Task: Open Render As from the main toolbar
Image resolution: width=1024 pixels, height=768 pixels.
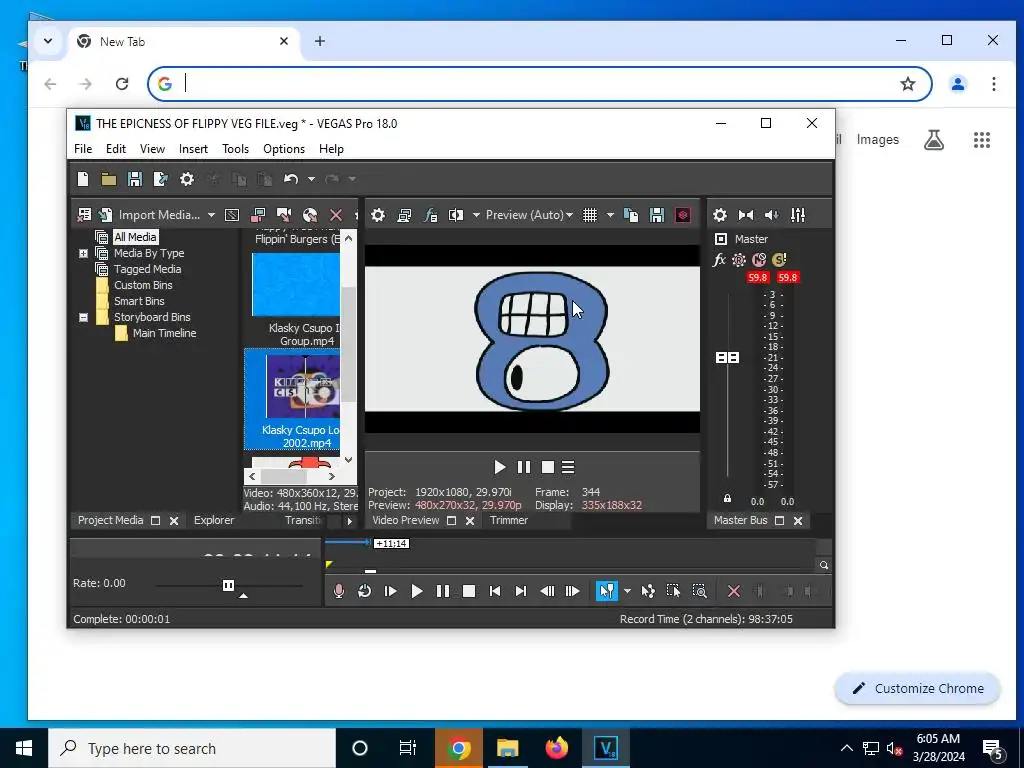Action: (x=161, y=179)
